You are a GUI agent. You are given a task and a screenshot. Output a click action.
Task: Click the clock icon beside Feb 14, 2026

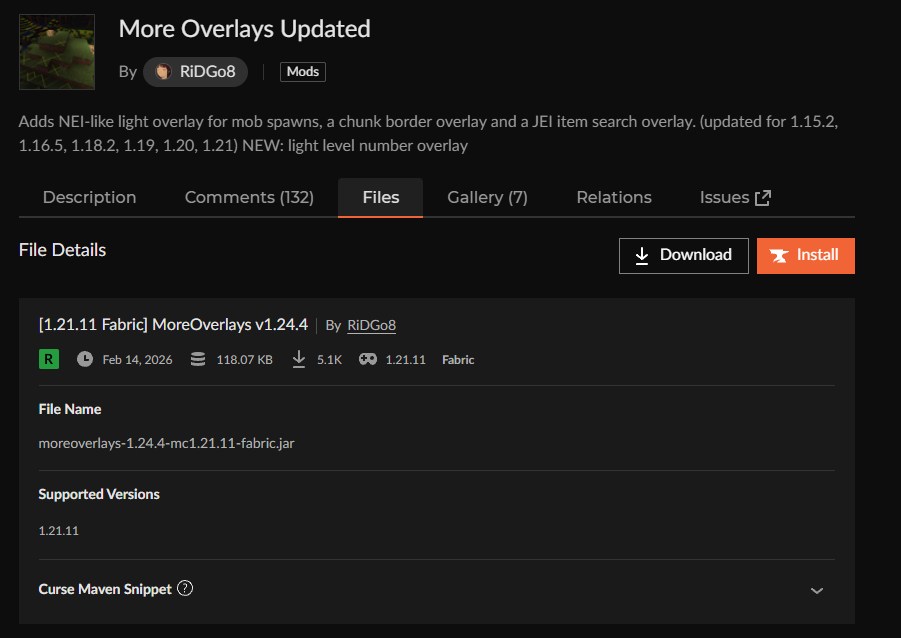[x=84, y=358]
